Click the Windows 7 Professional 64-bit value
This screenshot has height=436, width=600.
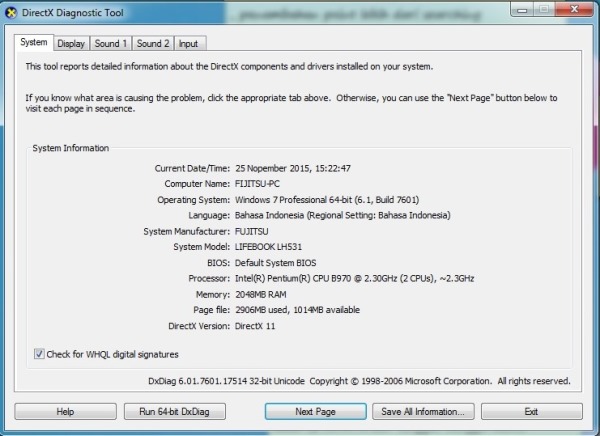(327, 200)
